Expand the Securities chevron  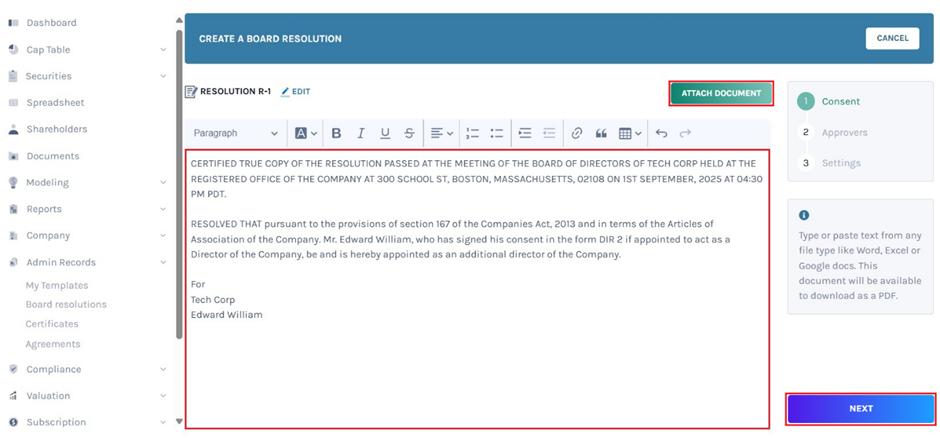[x=163, y=76]
